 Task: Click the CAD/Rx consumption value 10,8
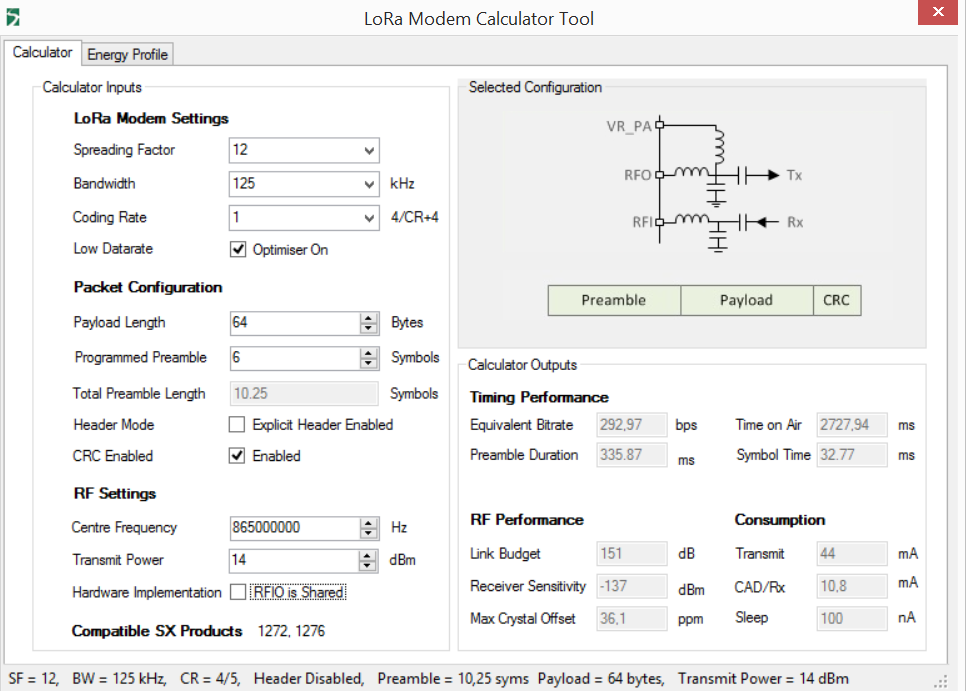852,586
